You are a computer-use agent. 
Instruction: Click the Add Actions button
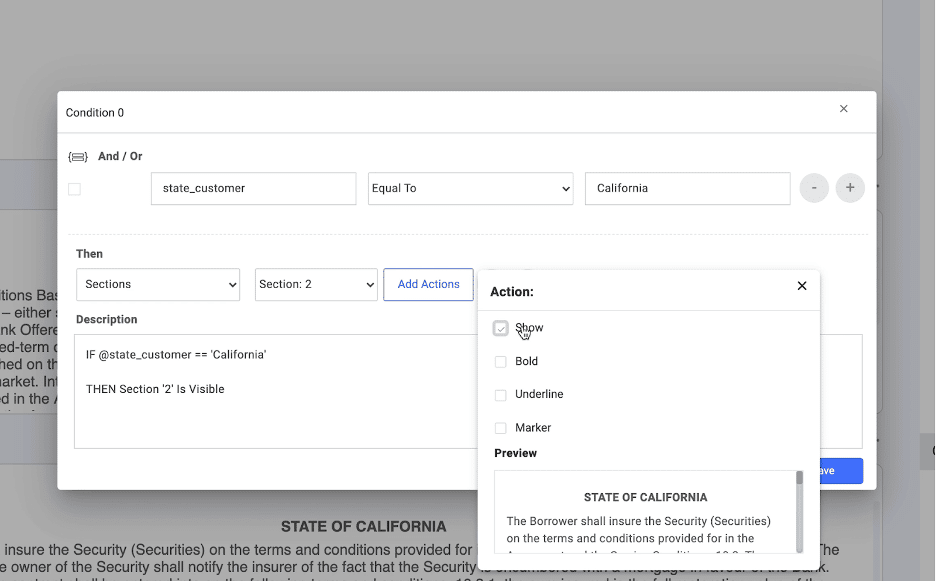[428, 285]
